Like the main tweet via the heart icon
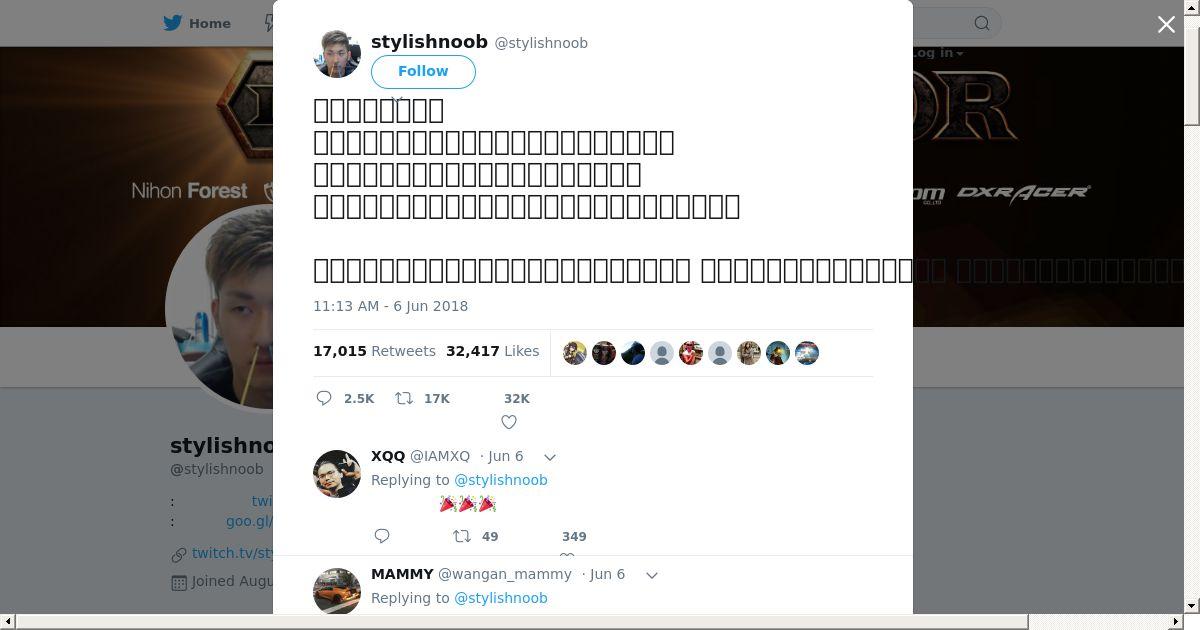The image size is (1200, 630). tap(509, 422)
